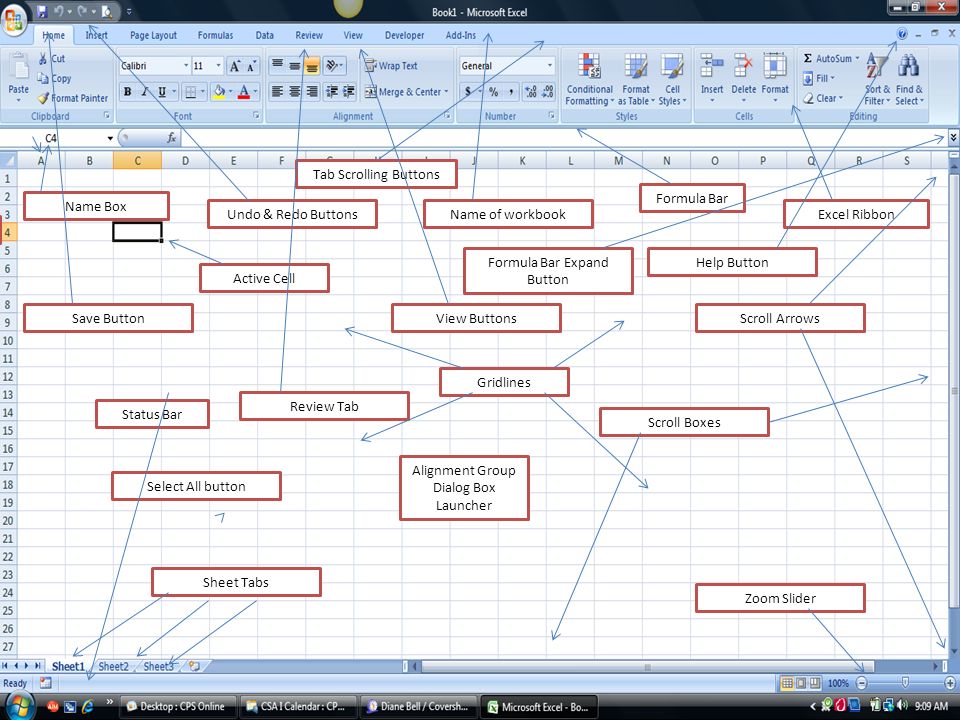Switch to the Sheet2 worksheet tab

tap(113, 666)
